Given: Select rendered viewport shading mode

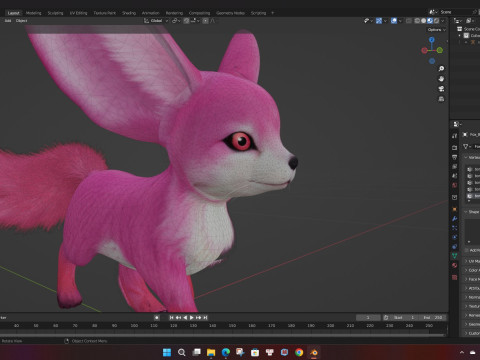Looking at the screenshot, I should (436, 21).
